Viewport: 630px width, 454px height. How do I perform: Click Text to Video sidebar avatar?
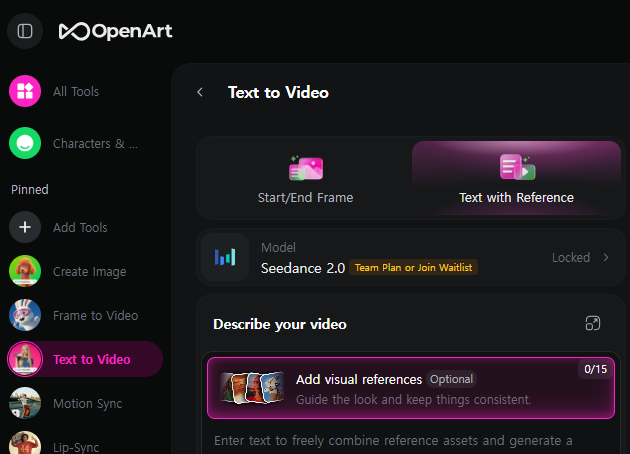click(25, 359)
